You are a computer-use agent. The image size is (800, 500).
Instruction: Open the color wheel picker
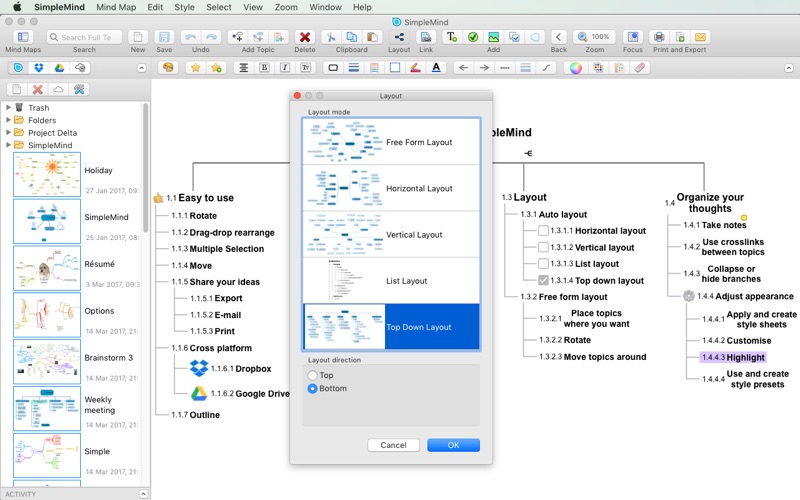tap(575, 68)
